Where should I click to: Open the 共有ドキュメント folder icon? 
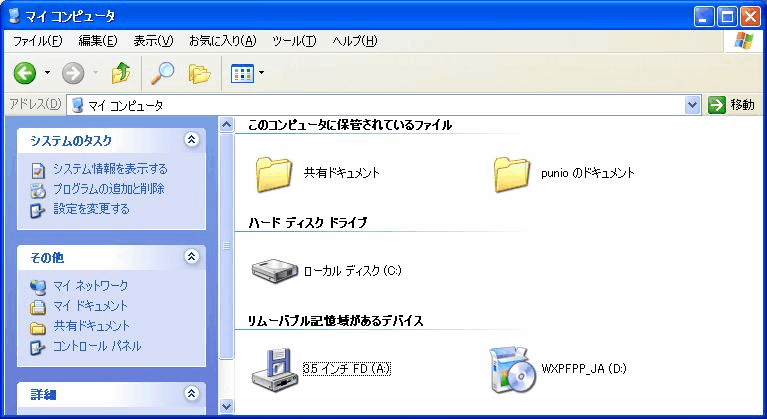(274, 174)
